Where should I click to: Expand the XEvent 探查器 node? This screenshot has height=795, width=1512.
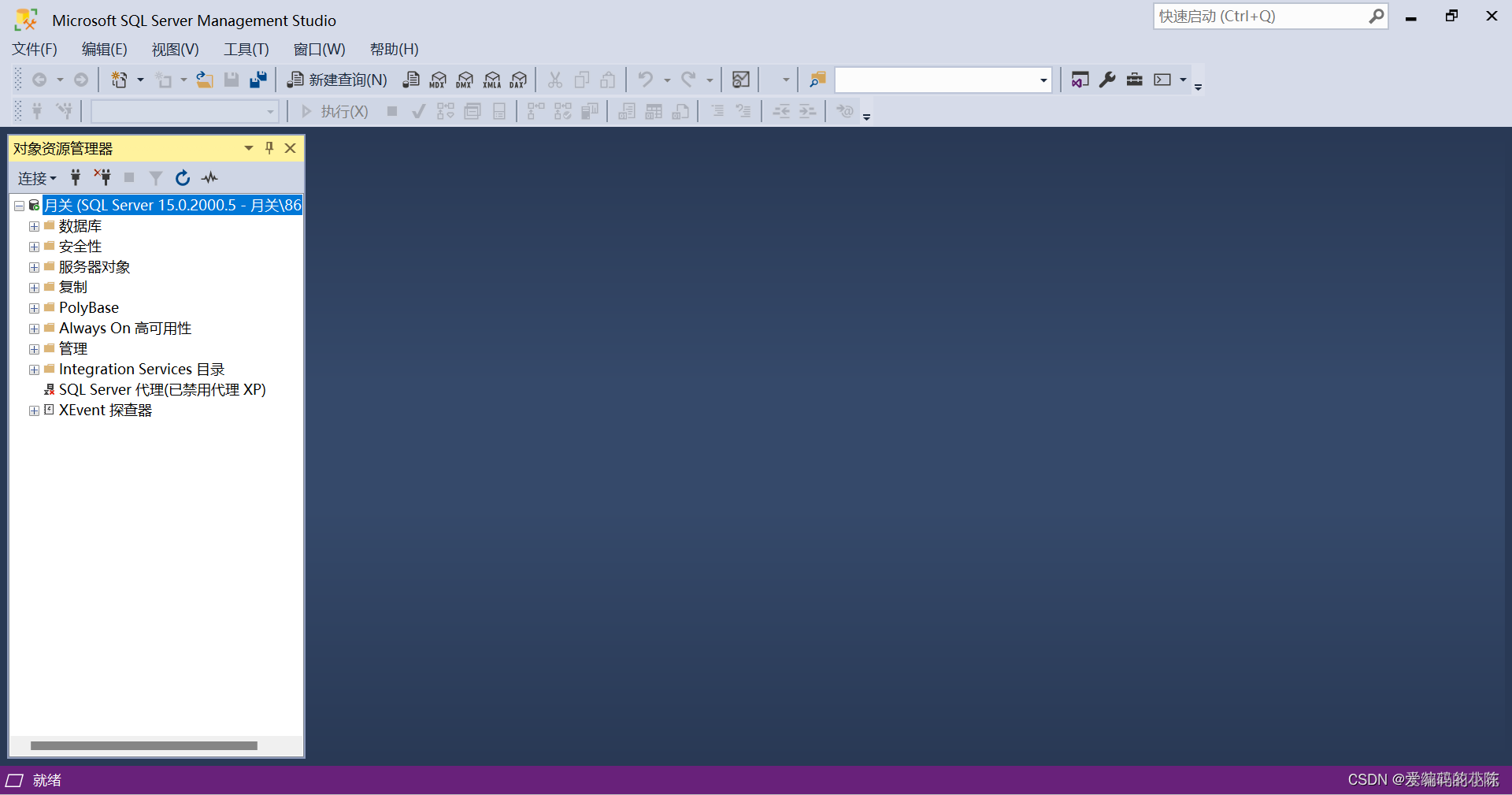(x=34, y=411)
